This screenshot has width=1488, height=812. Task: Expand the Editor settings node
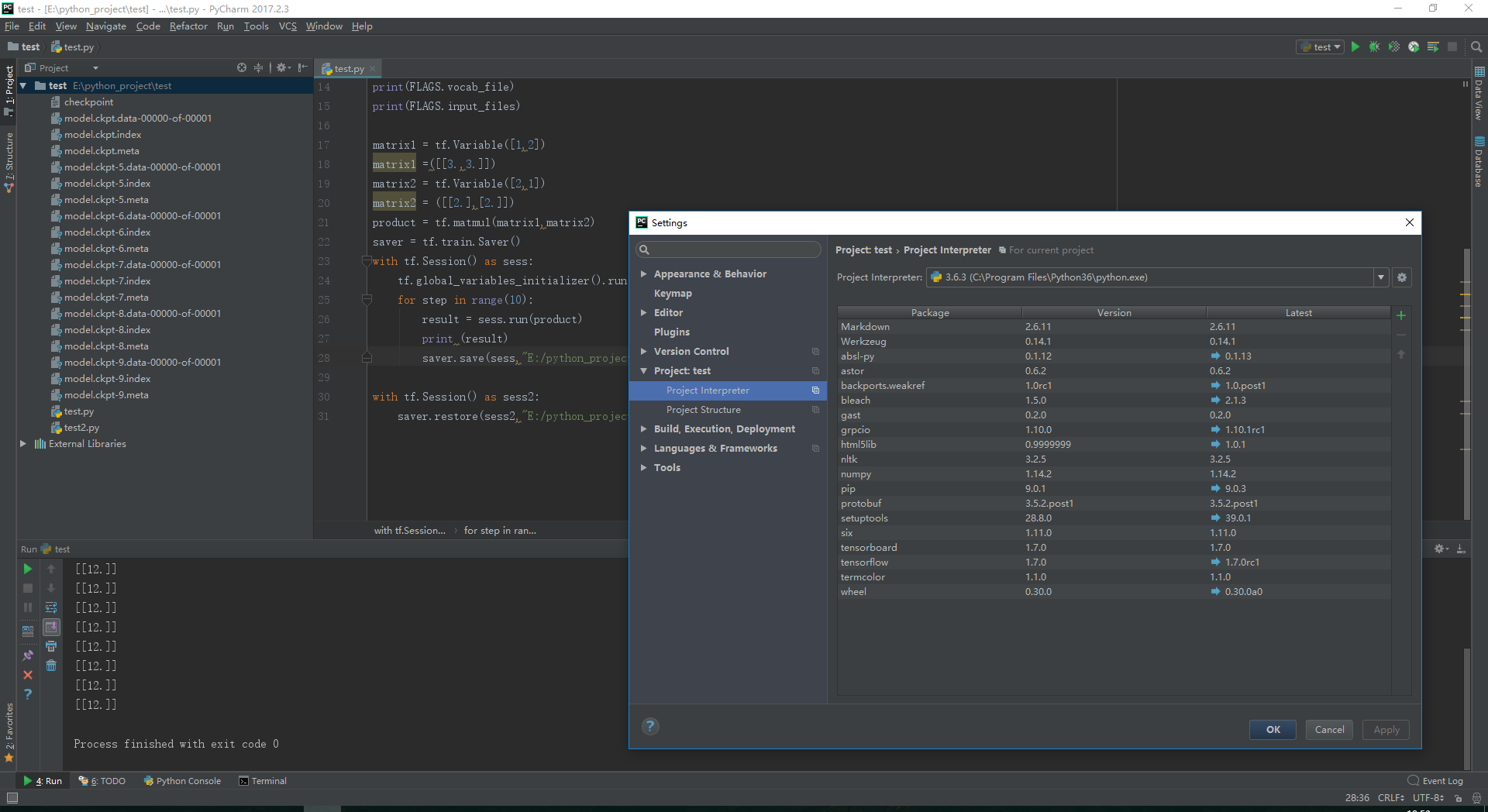(x=643, y=312)
